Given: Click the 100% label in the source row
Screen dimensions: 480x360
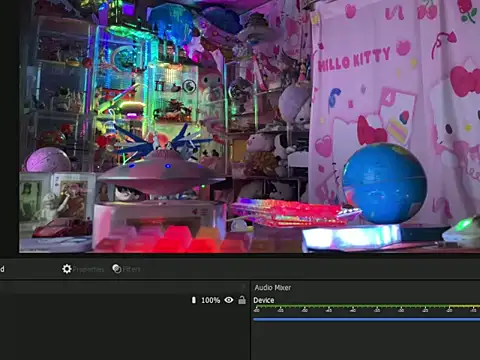Looking at the screenshot, I should [211, 300].
